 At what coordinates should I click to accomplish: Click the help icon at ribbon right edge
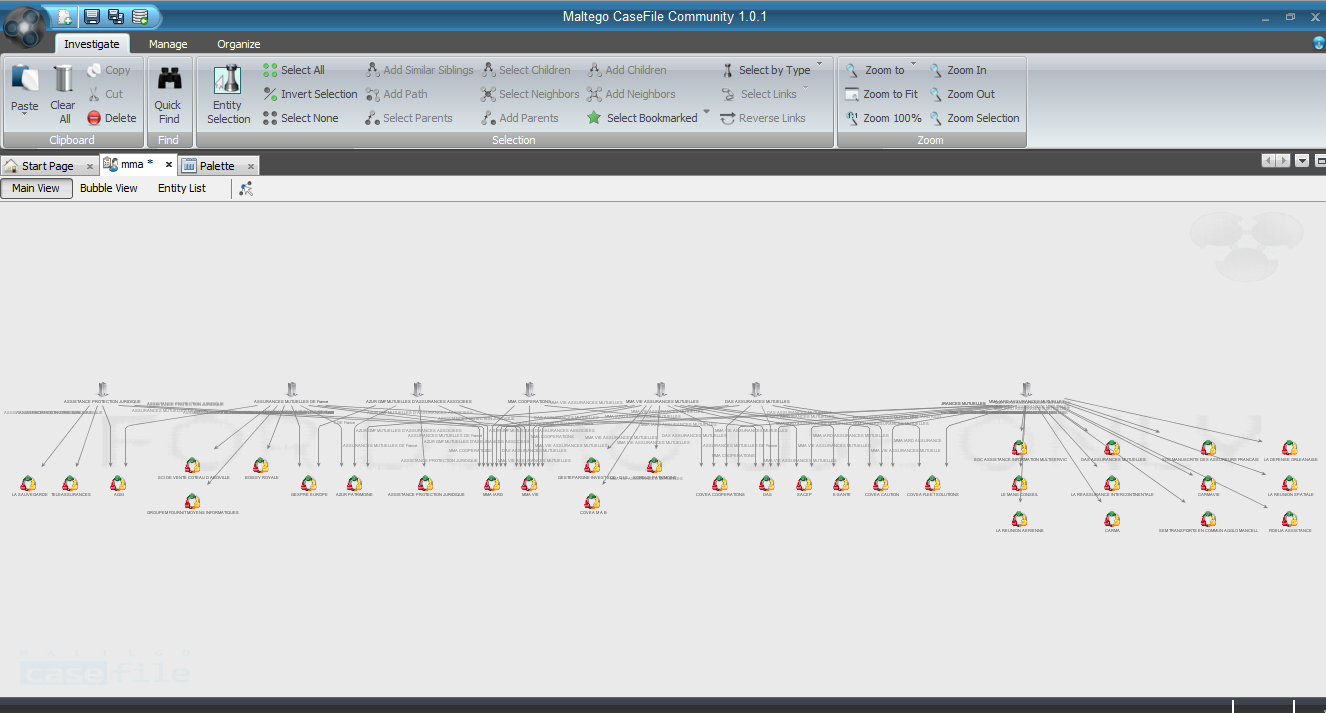tap(1319, 43)
